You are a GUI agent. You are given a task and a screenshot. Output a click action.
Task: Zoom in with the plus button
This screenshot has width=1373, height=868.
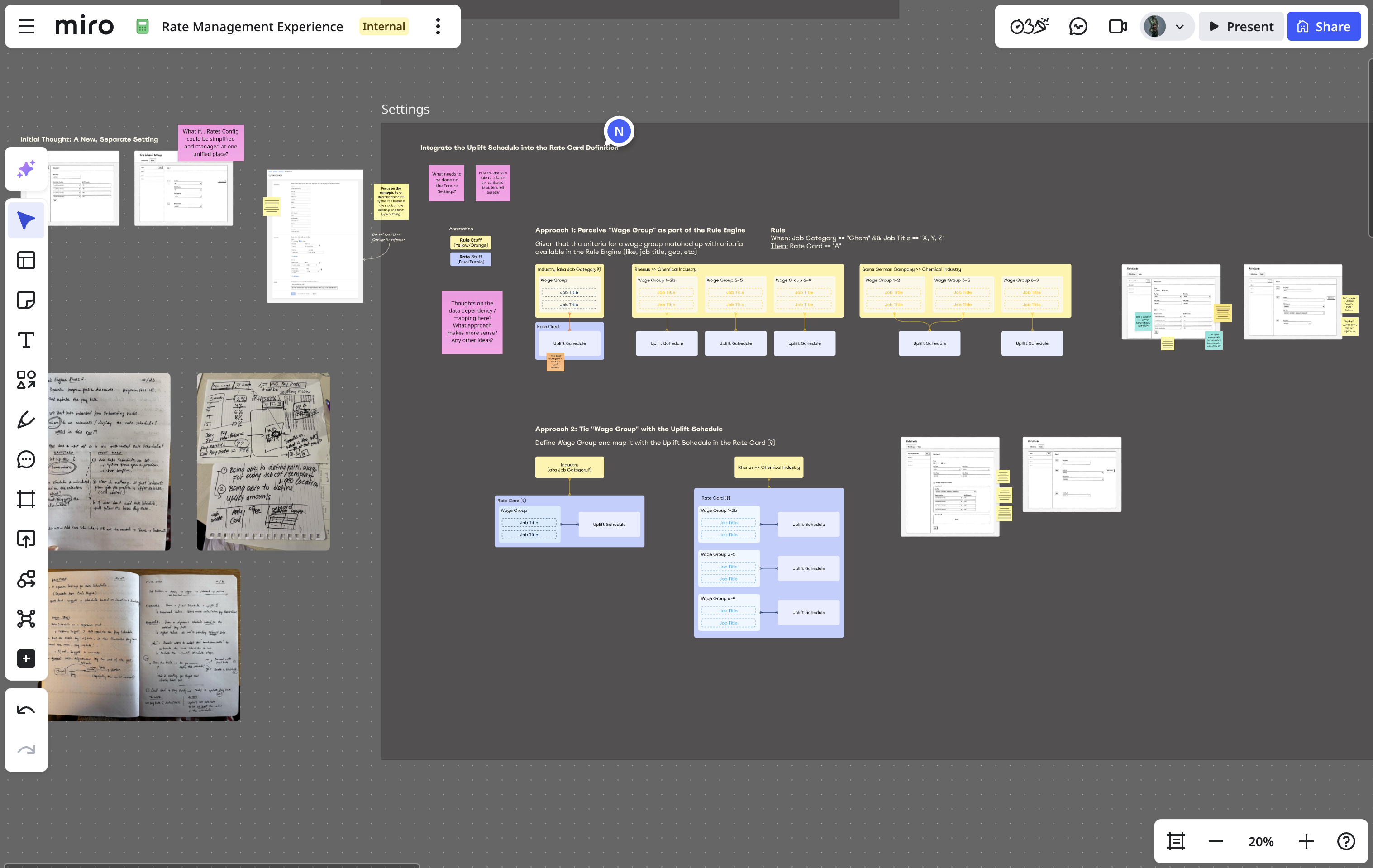(x=1306, y=841)
